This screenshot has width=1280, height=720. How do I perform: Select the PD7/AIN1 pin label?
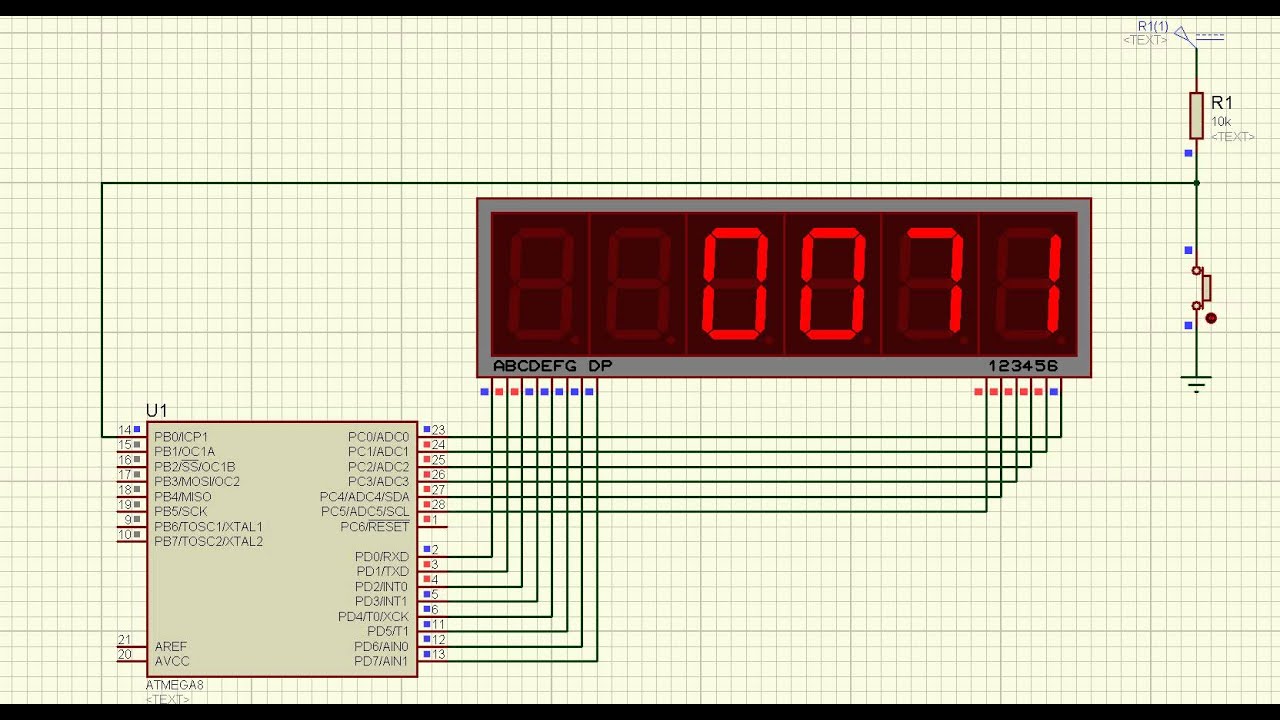[381, 662]
